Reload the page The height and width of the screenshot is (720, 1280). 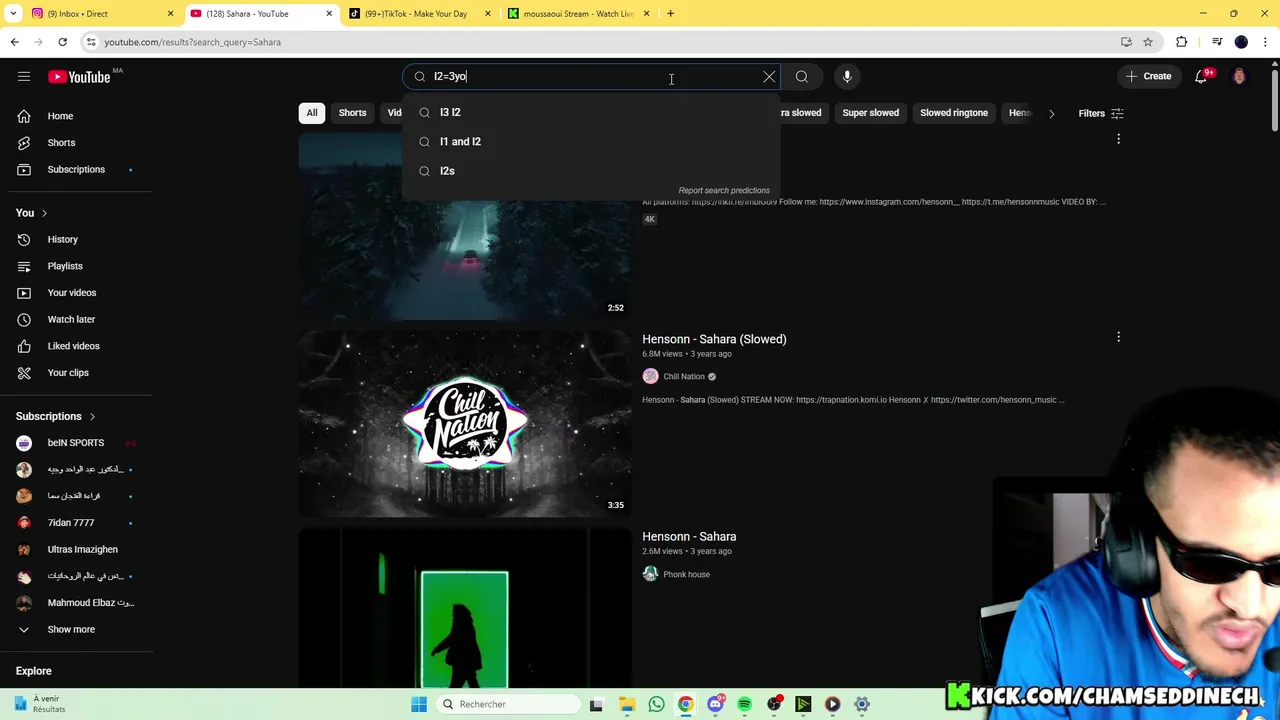(x=62, y=42)
